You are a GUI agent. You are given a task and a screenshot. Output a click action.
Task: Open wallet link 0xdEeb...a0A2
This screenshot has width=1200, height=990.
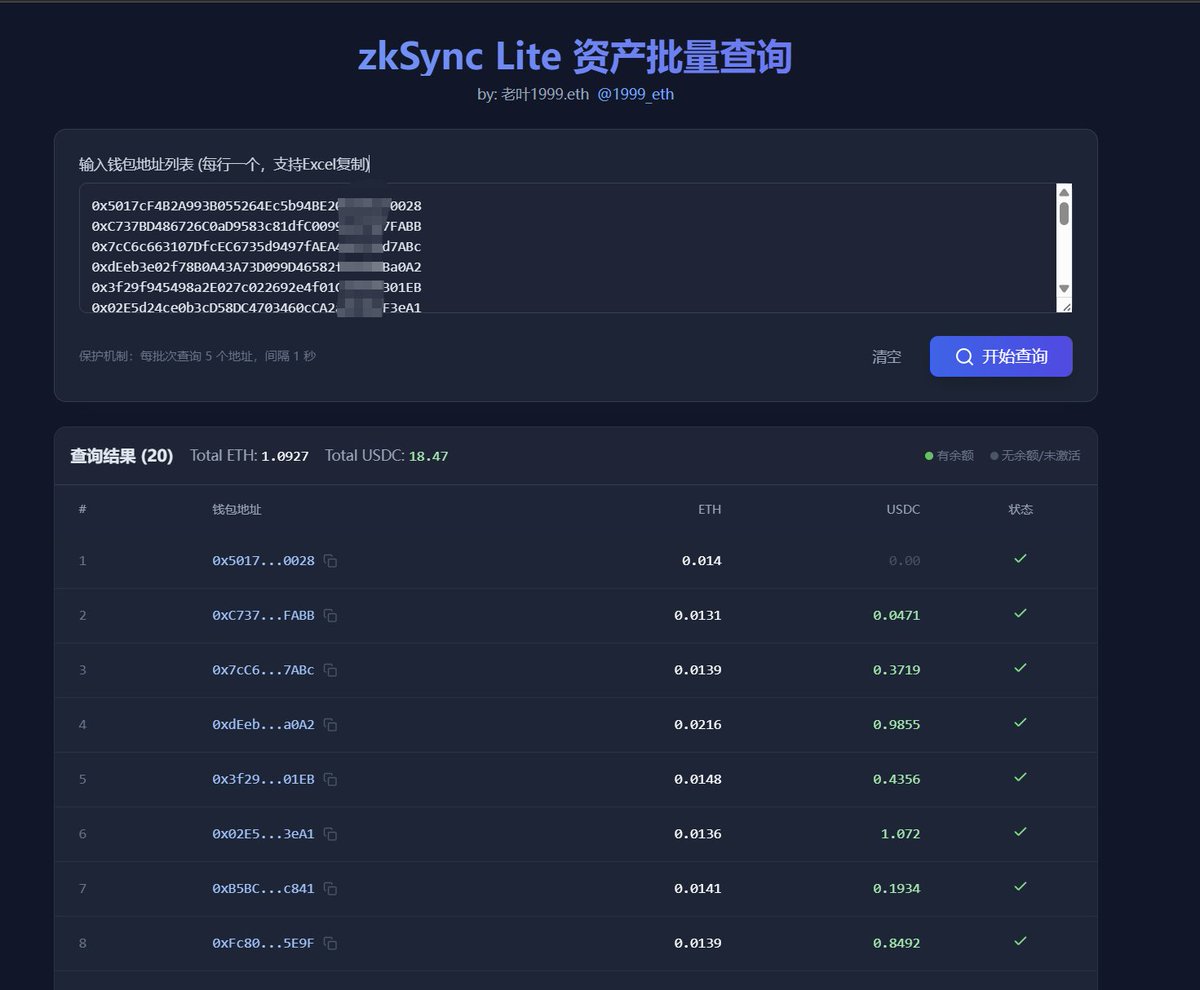point(263,725)
